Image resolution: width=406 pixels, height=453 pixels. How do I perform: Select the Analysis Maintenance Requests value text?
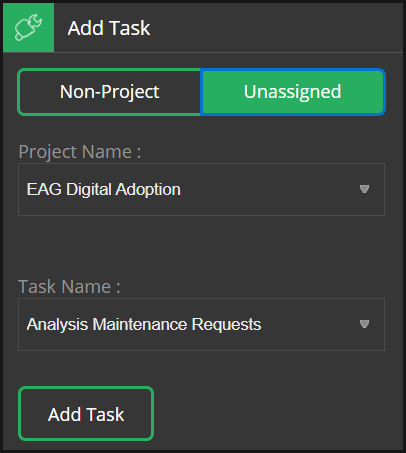pos(144,324)
